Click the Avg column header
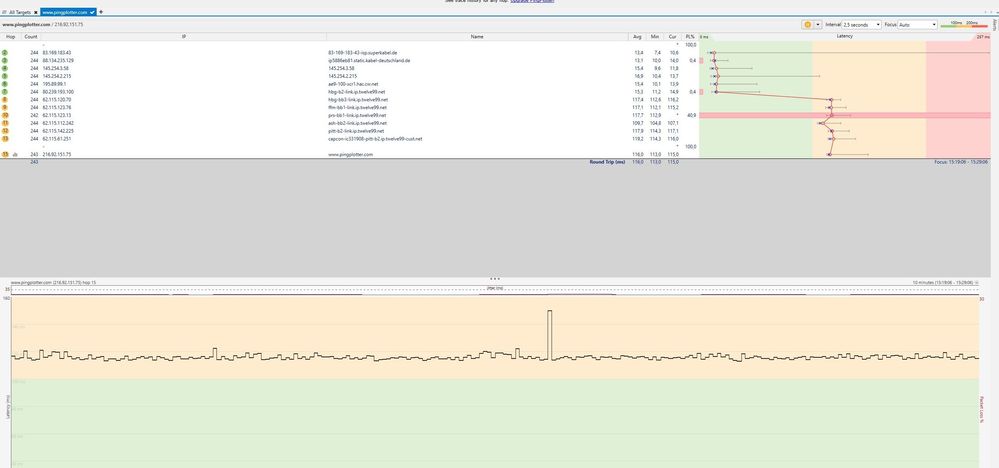This screenshot has width=999, height=468. tap(638, 37)
